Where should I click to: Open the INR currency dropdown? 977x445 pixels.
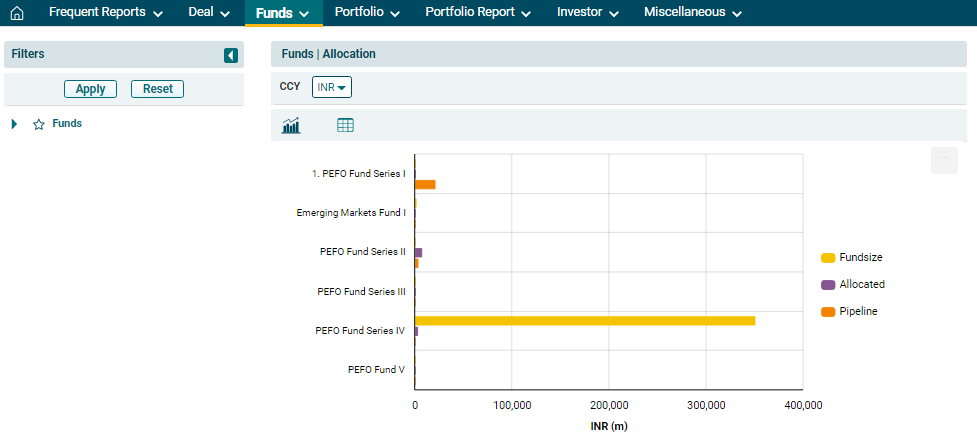click(332, 88)
